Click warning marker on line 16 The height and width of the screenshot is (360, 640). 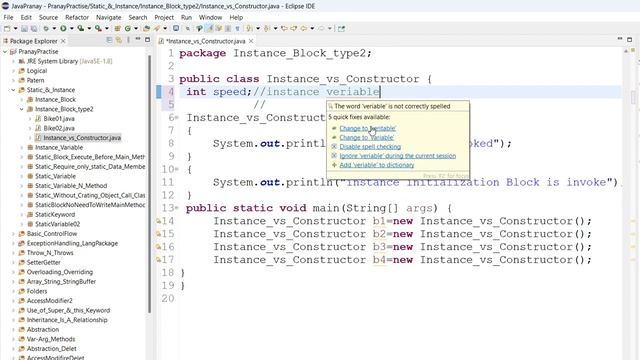[158, 247]
